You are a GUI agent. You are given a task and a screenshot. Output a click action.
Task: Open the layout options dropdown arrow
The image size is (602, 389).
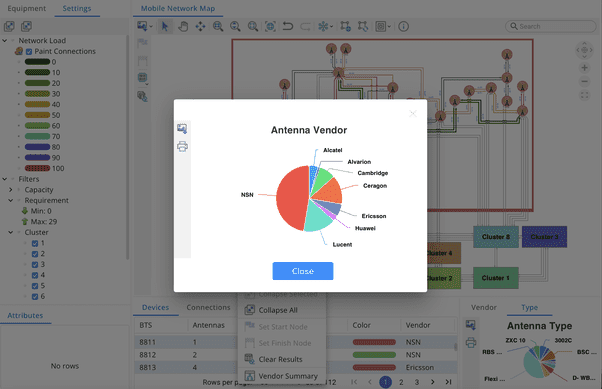(331, 26)
